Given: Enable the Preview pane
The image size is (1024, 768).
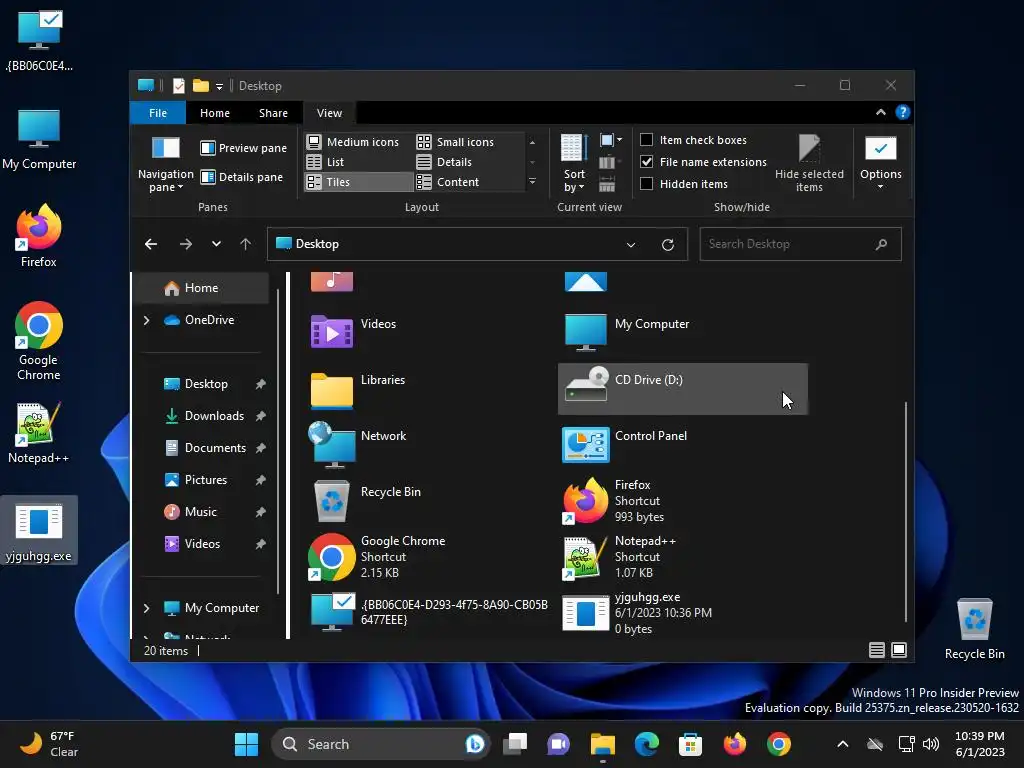Looking at the screenshot, I should 243,148.
